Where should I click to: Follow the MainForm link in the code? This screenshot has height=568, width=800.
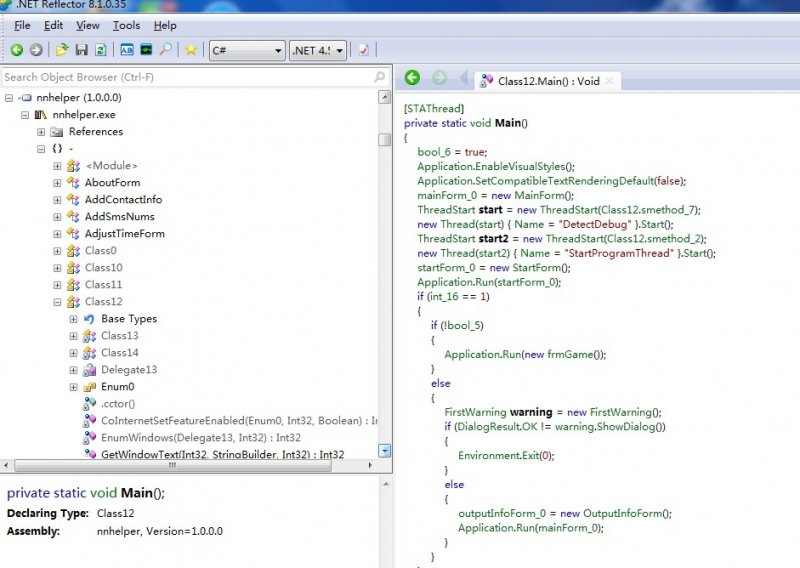(x=540, y=195)
